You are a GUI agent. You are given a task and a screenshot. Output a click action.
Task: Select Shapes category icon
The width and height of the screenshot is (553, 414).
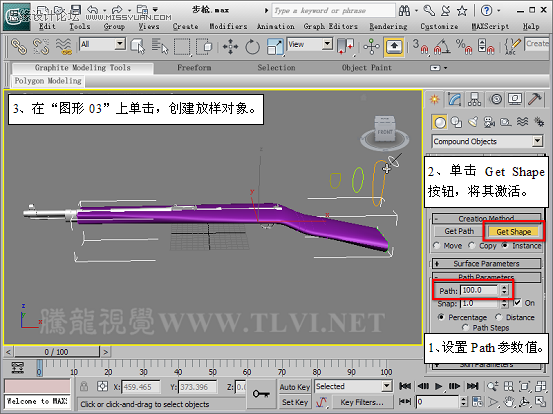[x=457, y=122]
